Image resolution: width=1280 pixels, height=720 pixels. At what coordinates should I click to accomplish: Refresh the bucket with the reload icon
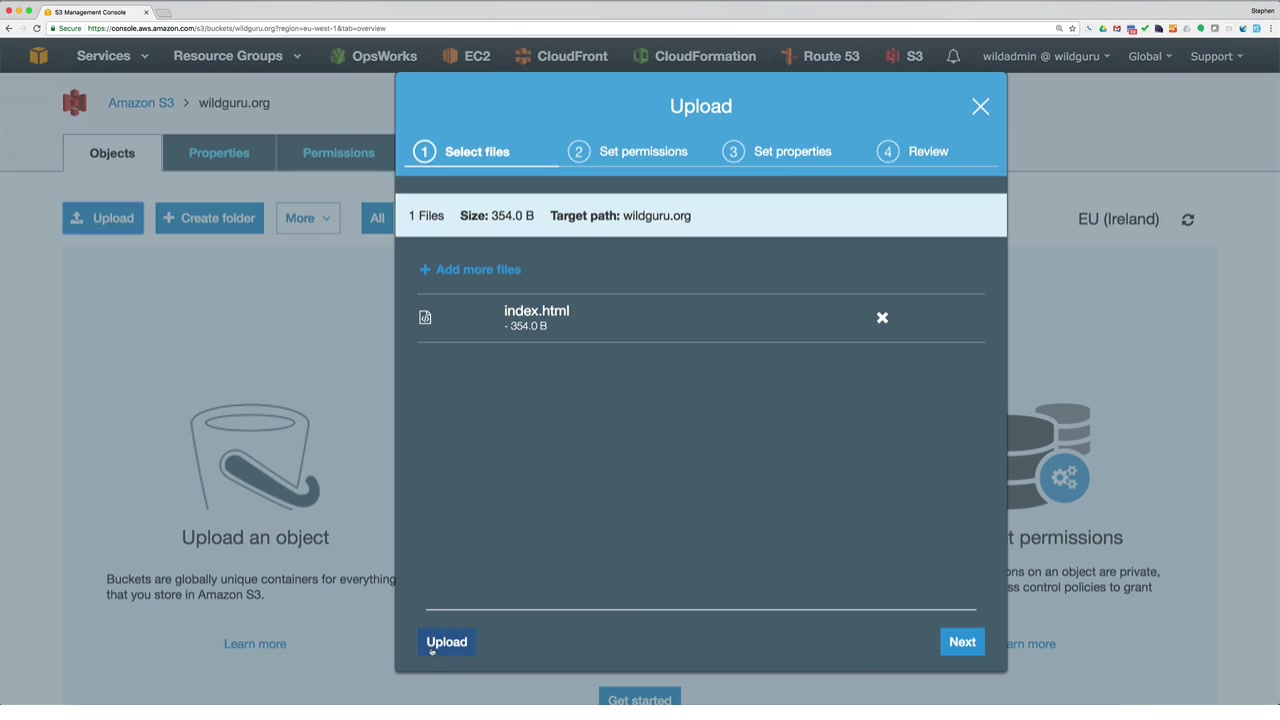(x=1188, y=219)
